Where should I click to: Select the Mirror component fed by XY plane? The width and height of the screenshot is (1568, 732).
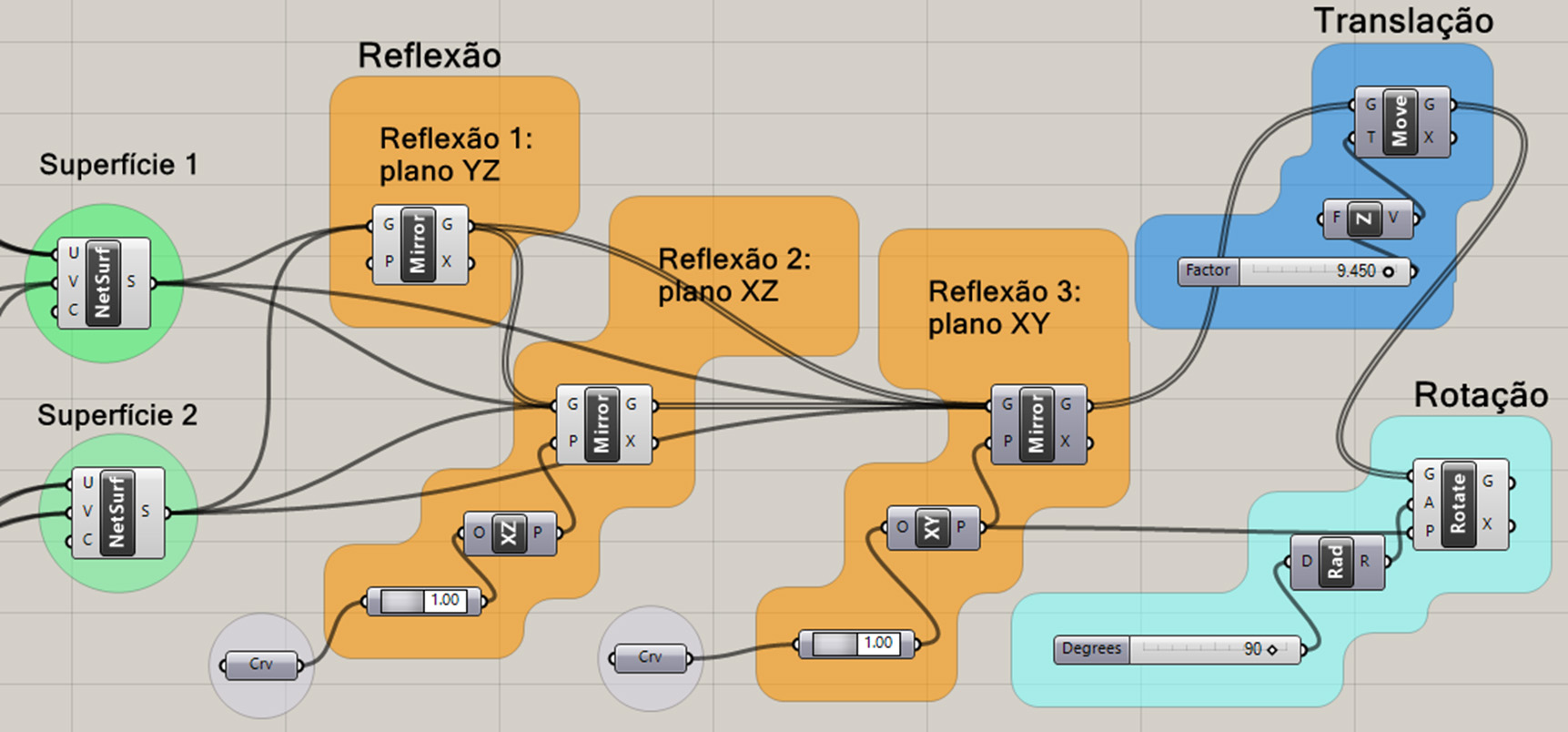tap(1037, 423)
